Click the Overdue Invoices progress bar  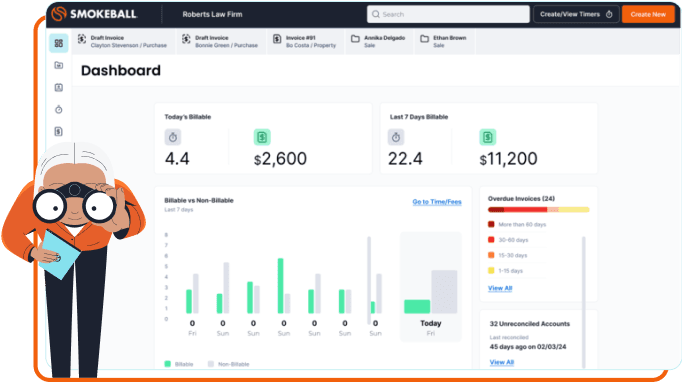coord(538,210)
